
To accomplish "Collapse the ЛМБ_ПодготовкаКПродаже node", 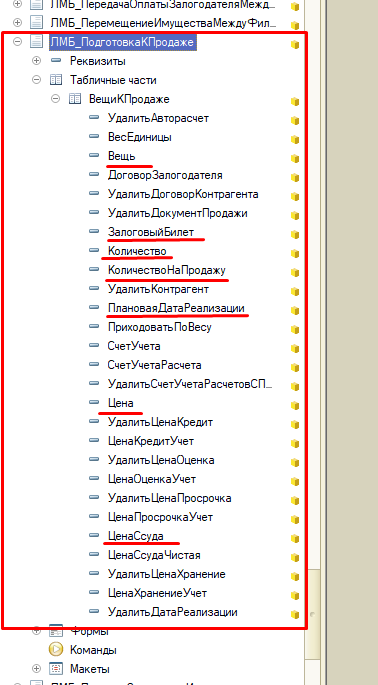I will coord(17,42).
